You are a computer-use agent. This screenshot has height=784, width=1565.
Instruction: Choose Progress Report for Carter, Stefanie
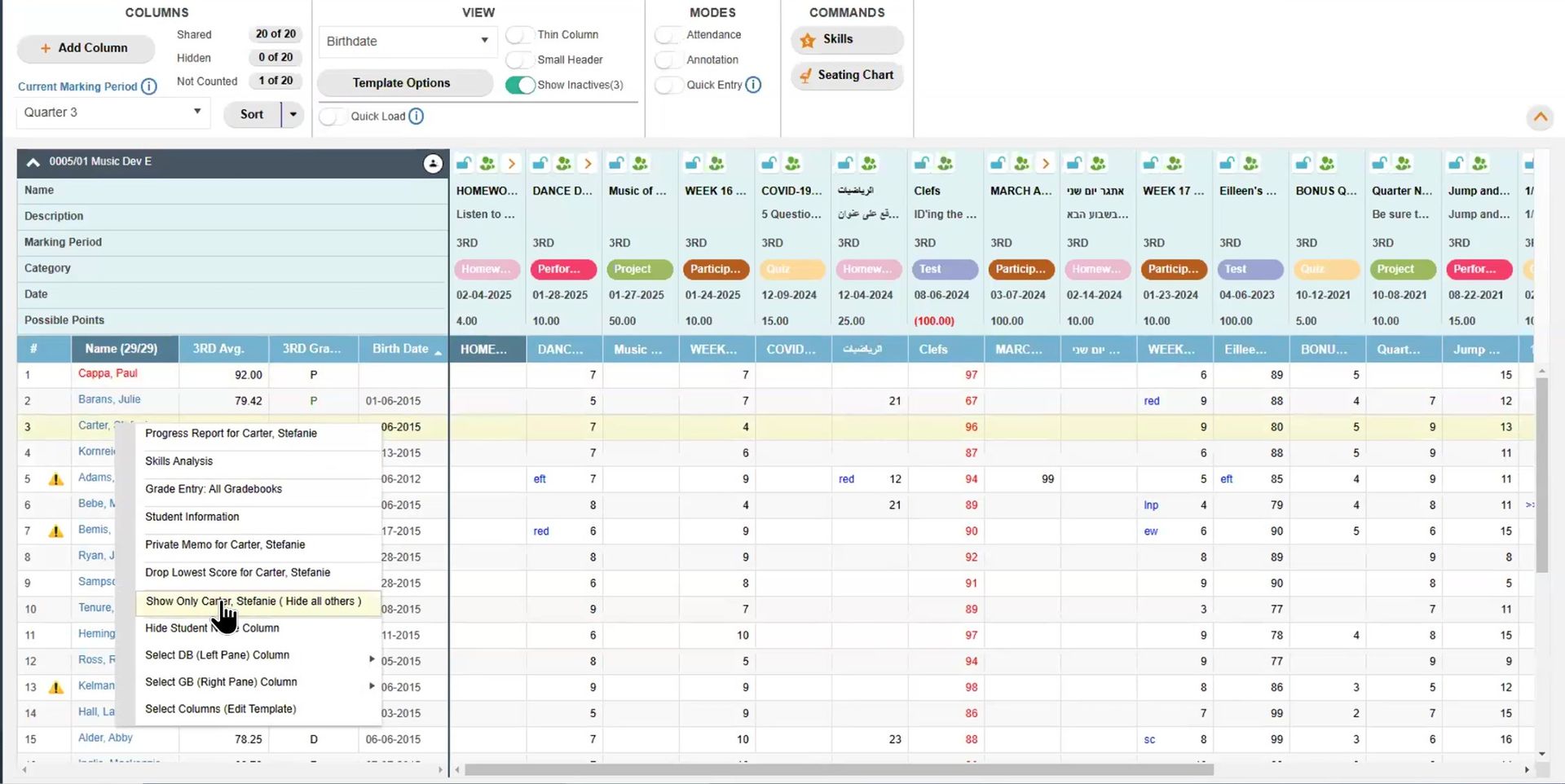coord(231,433)
